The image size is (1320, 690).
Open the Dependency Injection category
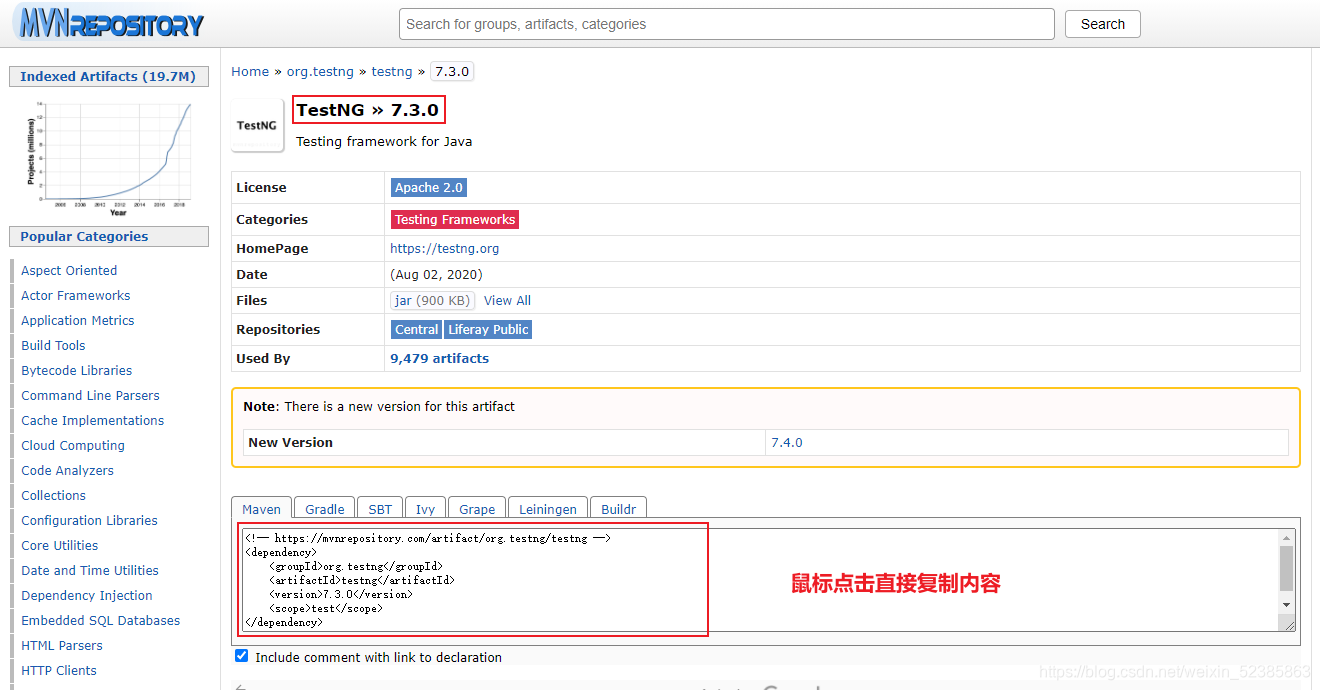click(87, 595)
